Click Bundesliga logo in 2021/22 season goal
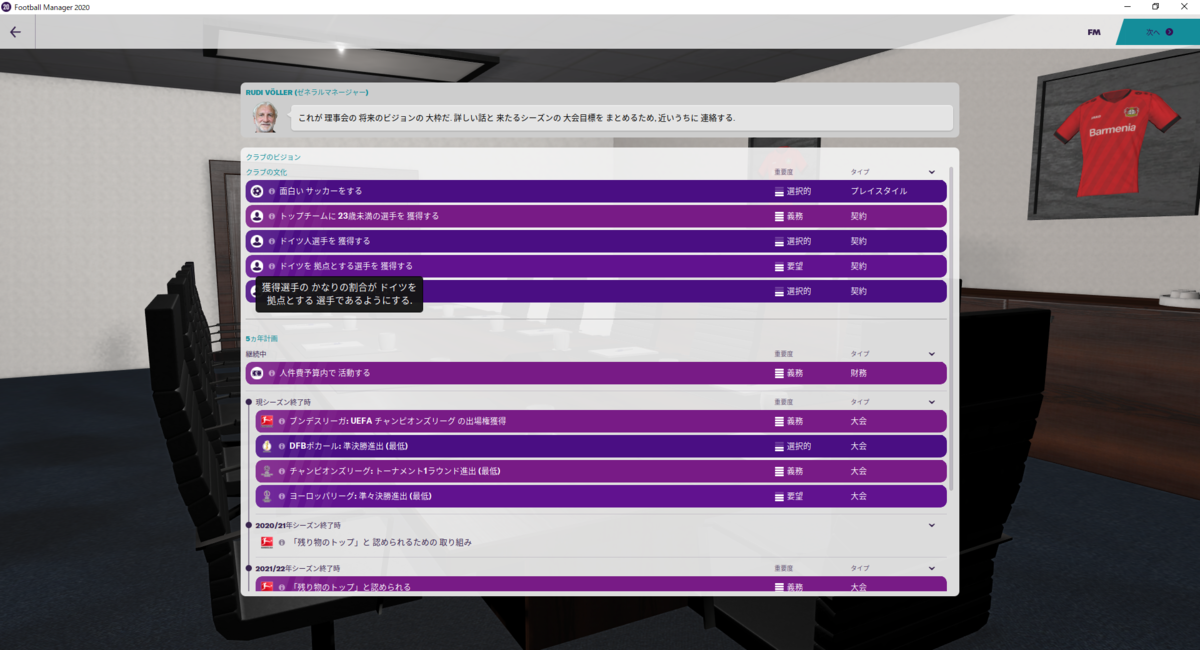The height and width of the screenshot is (650, 1200). (267, 587)
